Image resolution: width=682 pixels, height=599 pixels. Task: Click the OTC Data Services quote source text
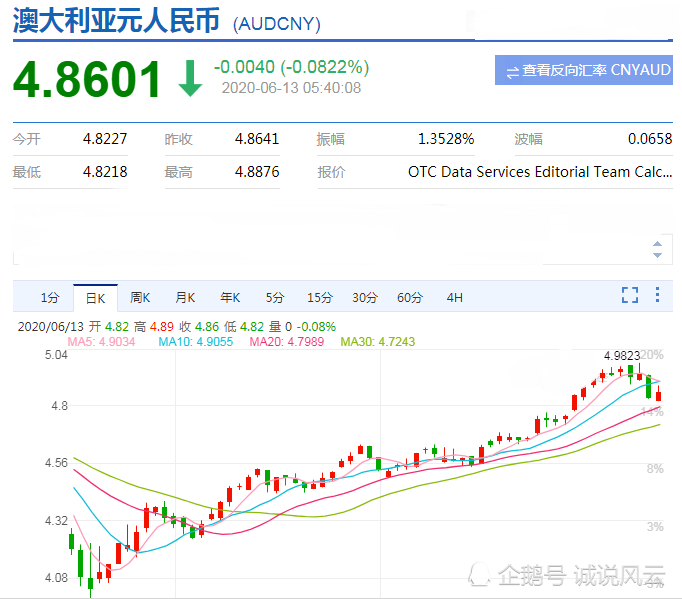[540, 172]
